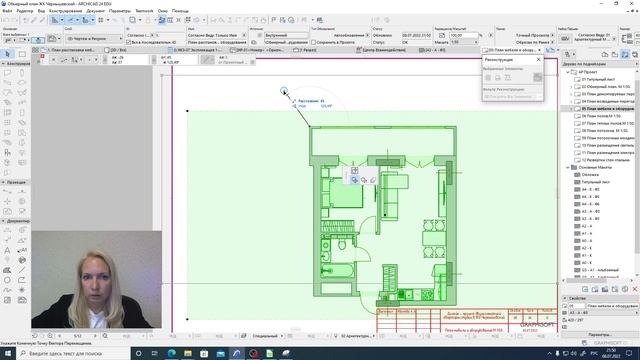
Task: Open the Параметры menu
Action: 120,11
